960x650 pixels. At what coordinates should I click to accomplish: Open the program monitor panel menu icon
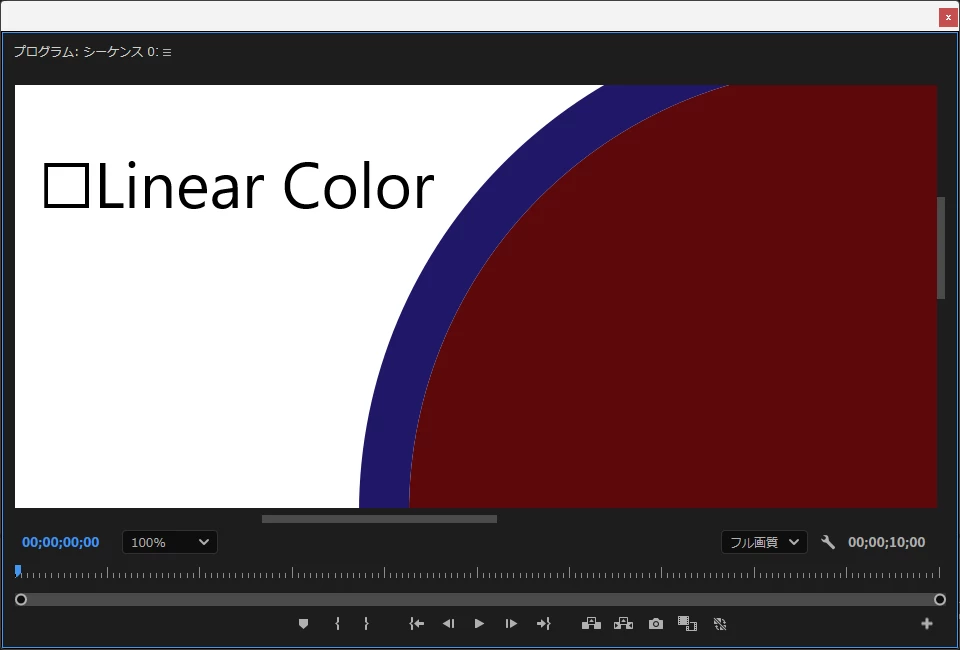[167, 53]
